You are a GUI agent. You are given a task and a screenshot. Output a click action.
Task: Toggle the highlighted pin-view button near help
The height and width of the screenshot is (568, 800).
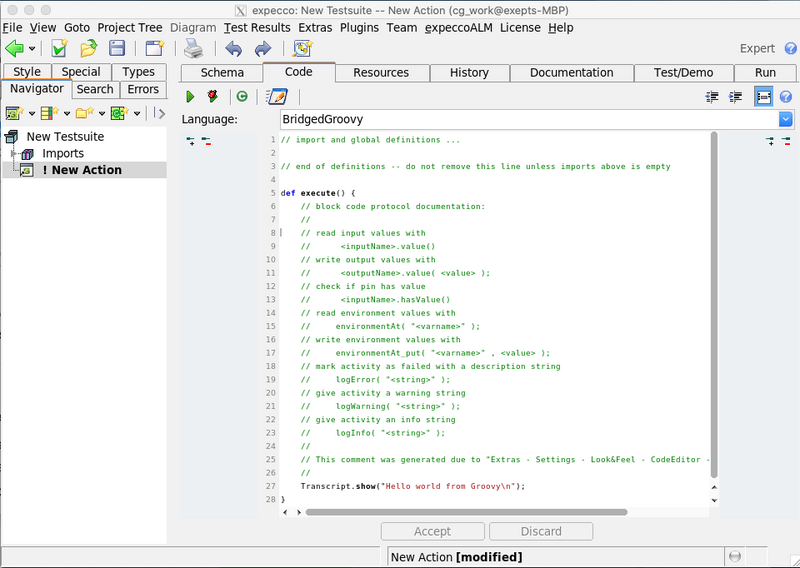[763, 96]
